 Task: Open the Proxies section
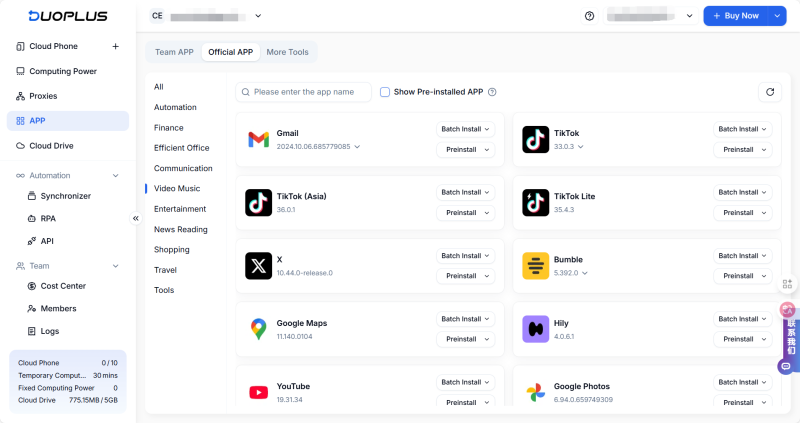click(x=43, y=96)
